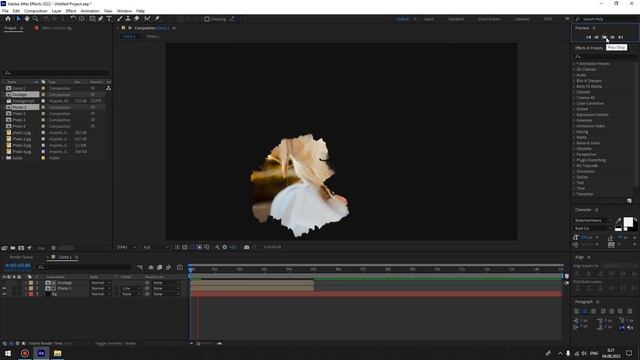The image size is (640, 360).
Task: Click Play/Stop in Preview panel
Action: tap(604, 37)
